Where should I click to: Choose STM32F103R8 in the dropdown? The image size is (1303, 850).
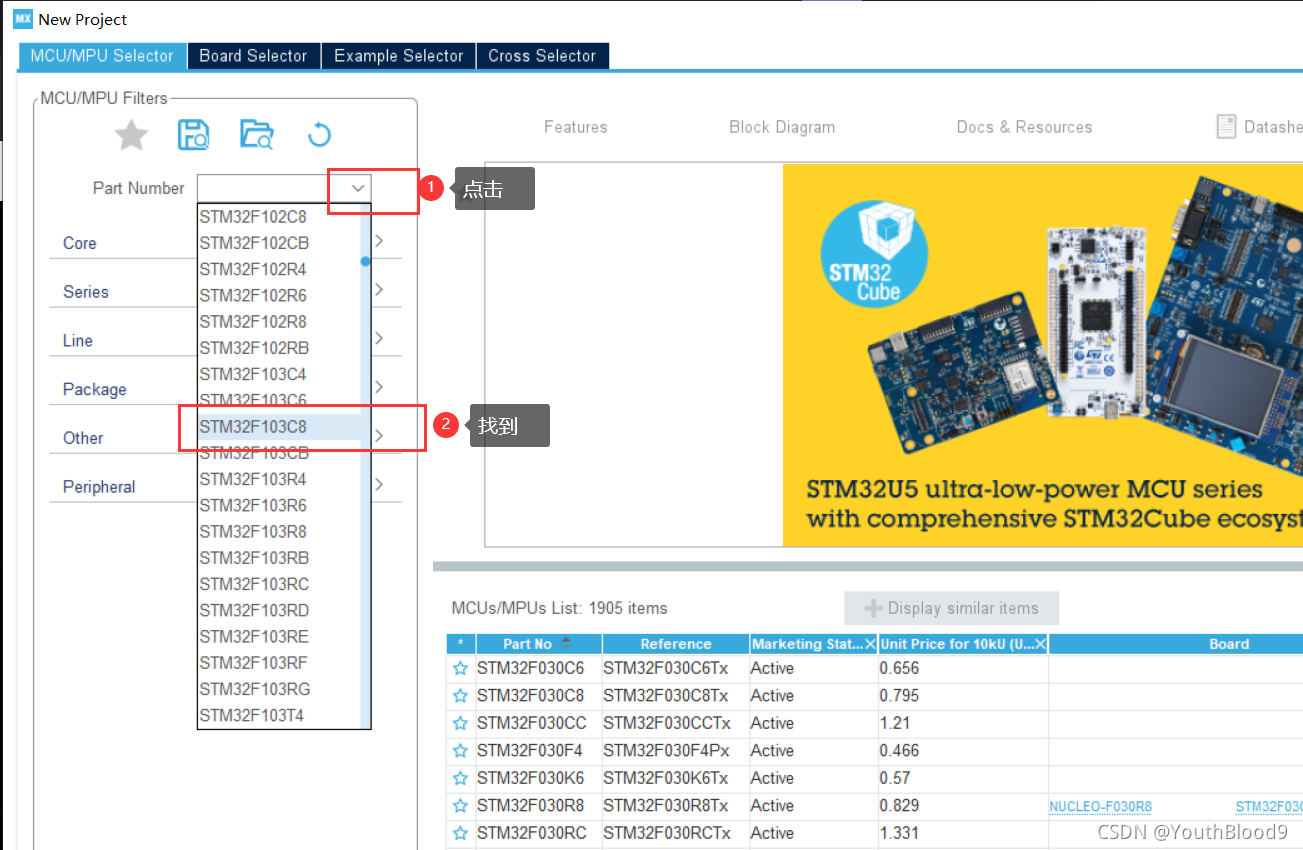[279, 531]
